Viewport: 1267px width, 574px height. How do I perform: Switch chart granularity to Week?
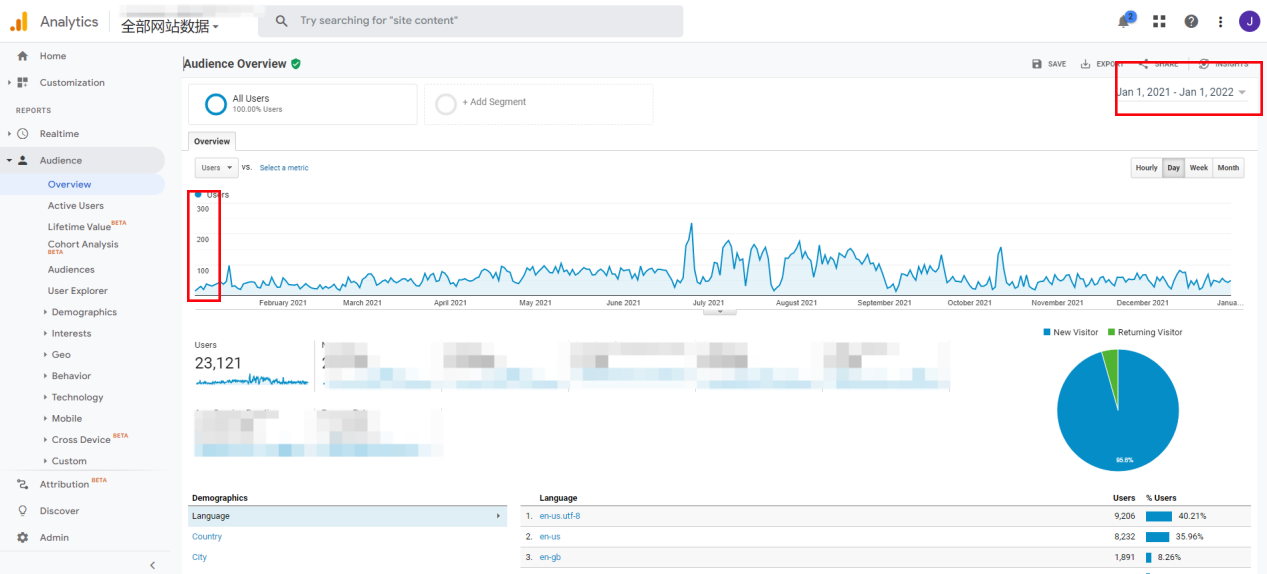pyautogui.click(x=1198, y=168)
